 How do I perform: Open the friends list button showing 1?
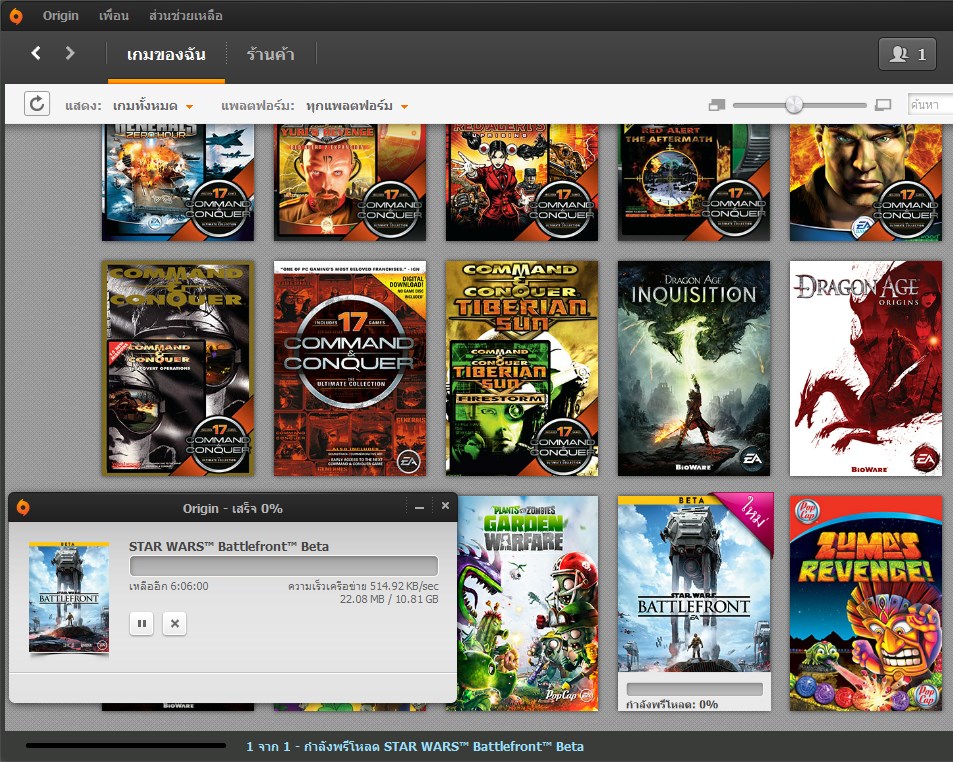(x=907, y=55)
